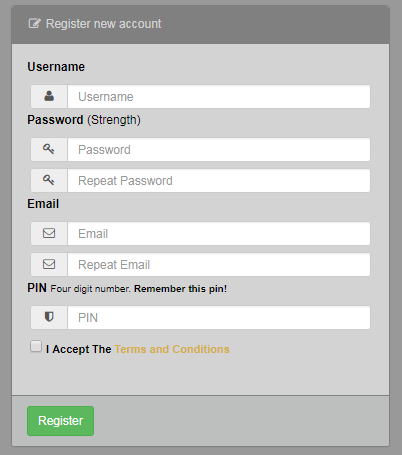This screenshot has height=455, width=402.
Task: Click the shield icon beside PIN field
Action: tap(49, 317)
